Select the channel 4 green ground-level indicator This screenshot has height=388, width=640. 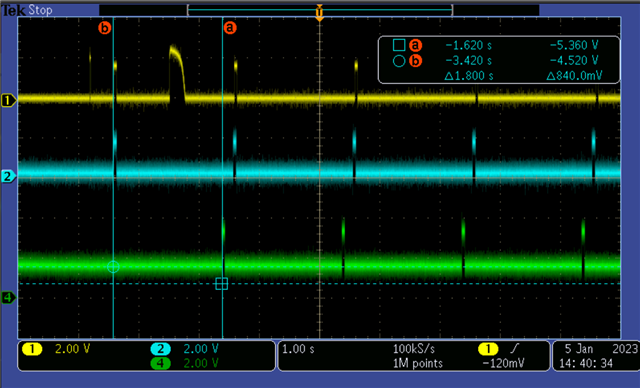coord(8,297)
